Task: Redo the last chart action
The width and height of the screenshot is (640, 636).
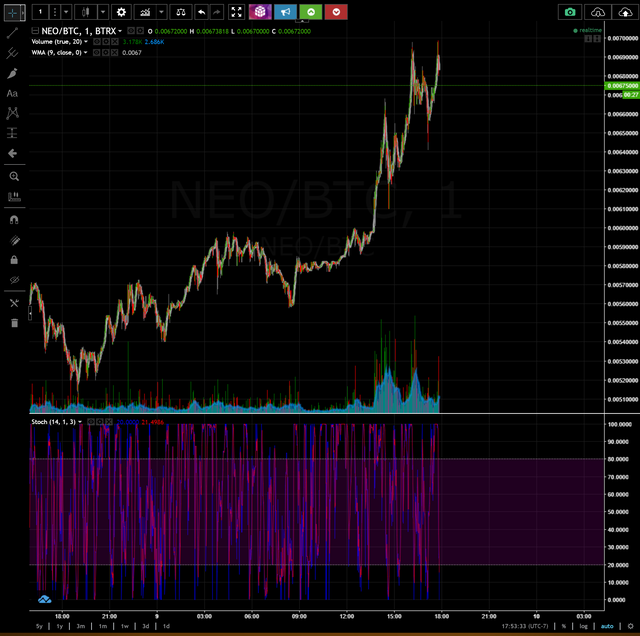Action: [x=217, y=12]
